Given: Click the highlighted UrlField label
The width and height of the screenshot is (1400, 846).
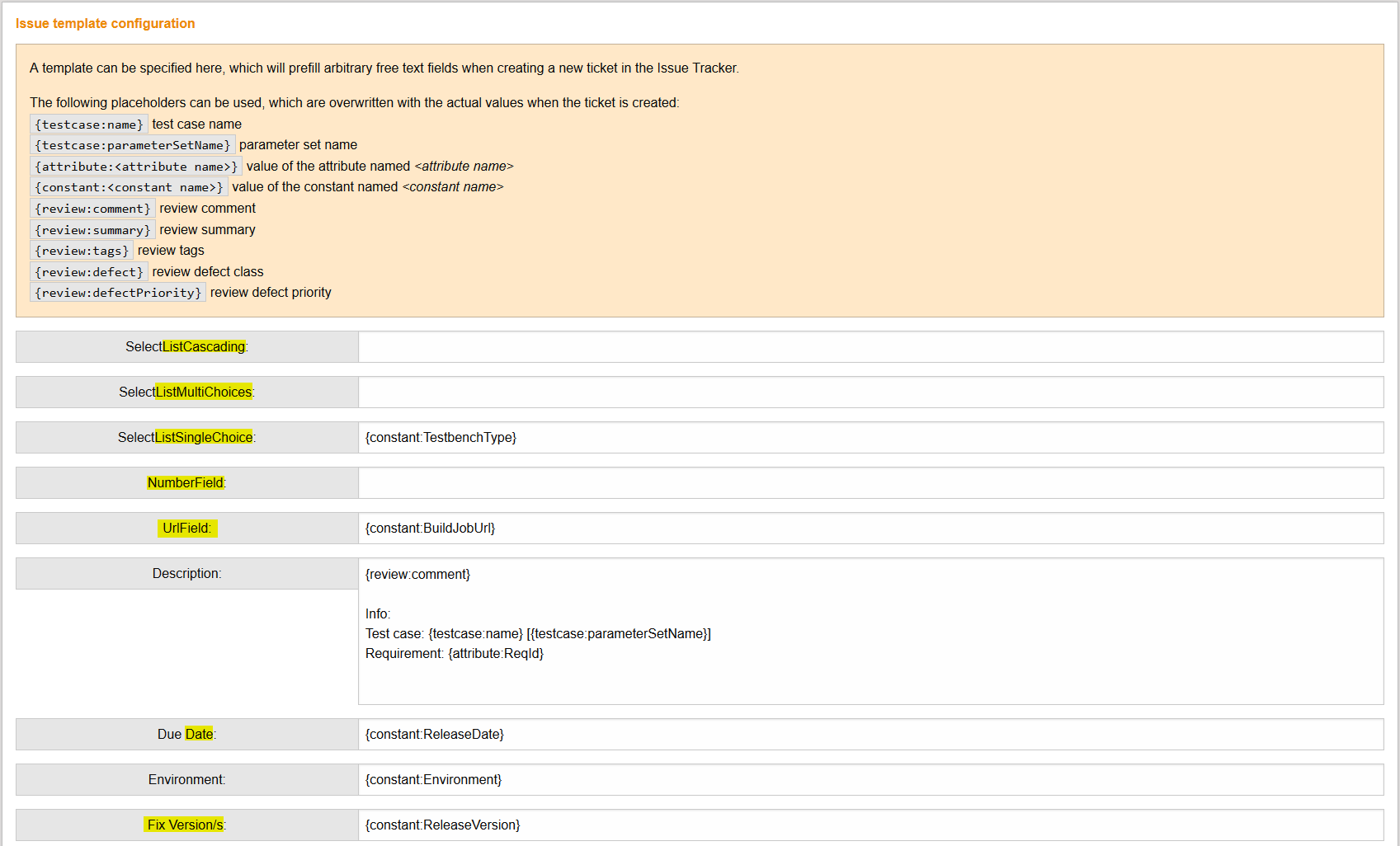Looking at the screenshot, I should (x=186, y=529).
